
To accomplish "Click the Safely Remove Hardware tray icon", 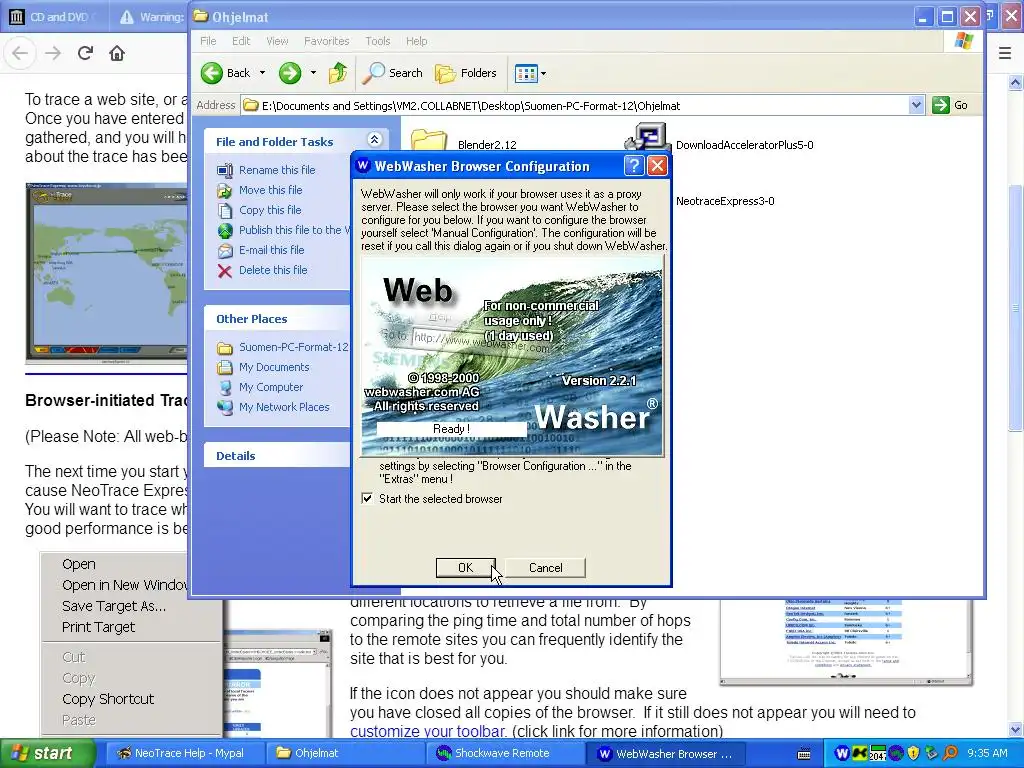I will point(932,754).
